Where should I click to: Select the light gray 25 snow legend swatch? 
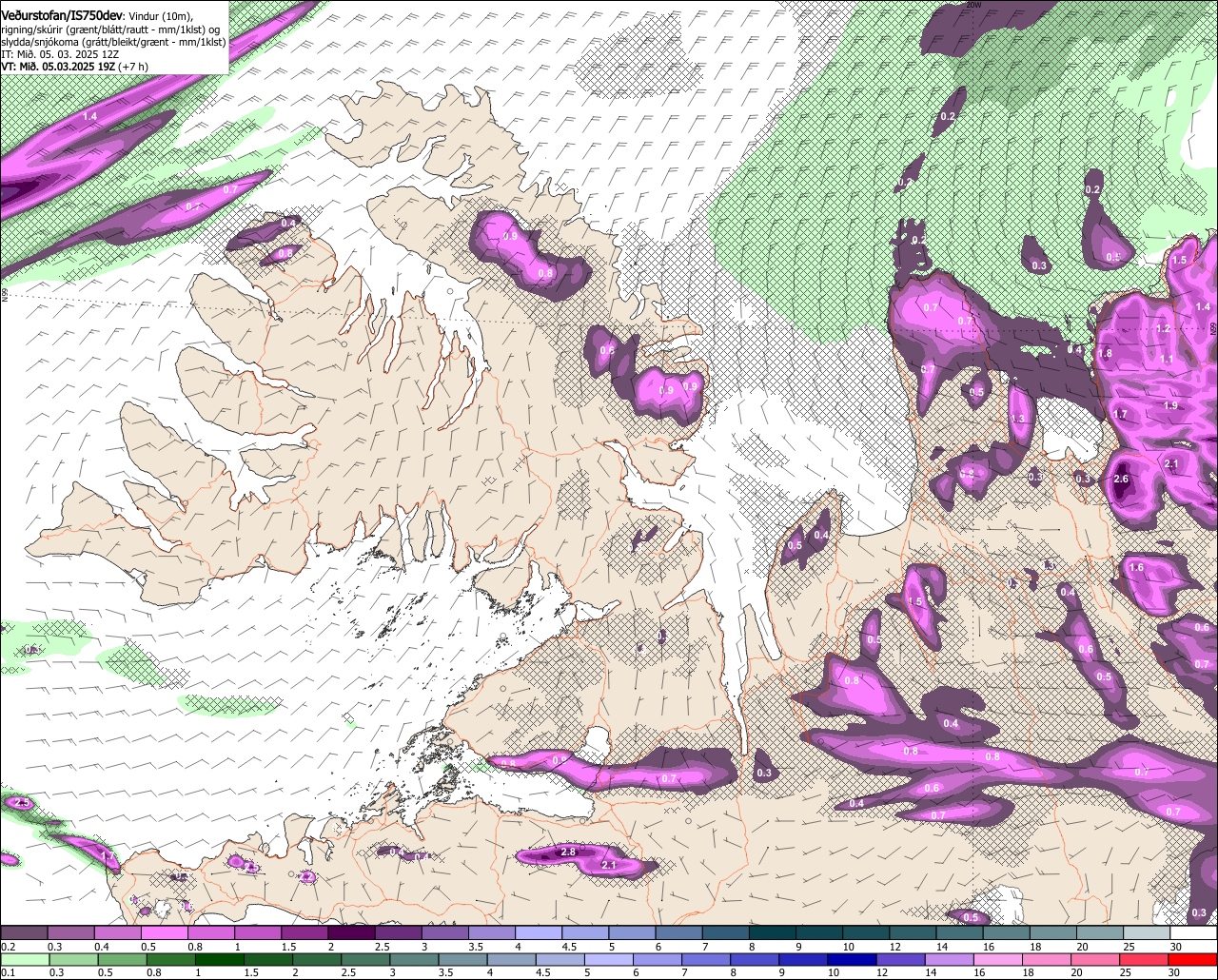(1147, 932)
